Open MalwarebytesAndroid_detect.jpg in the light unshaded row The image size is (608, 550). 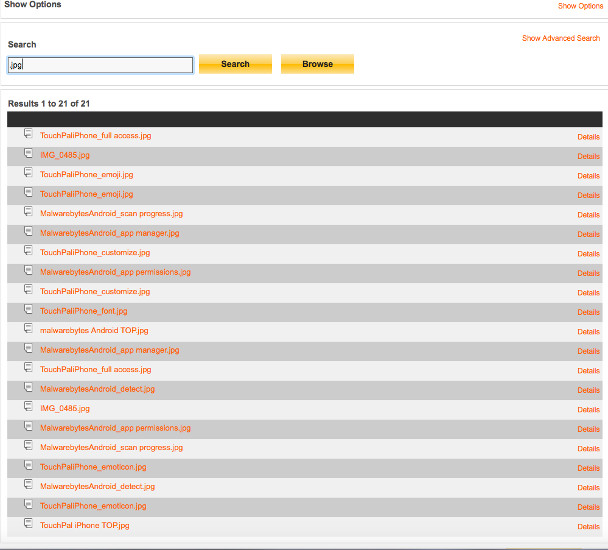click(x=97, y=486)
